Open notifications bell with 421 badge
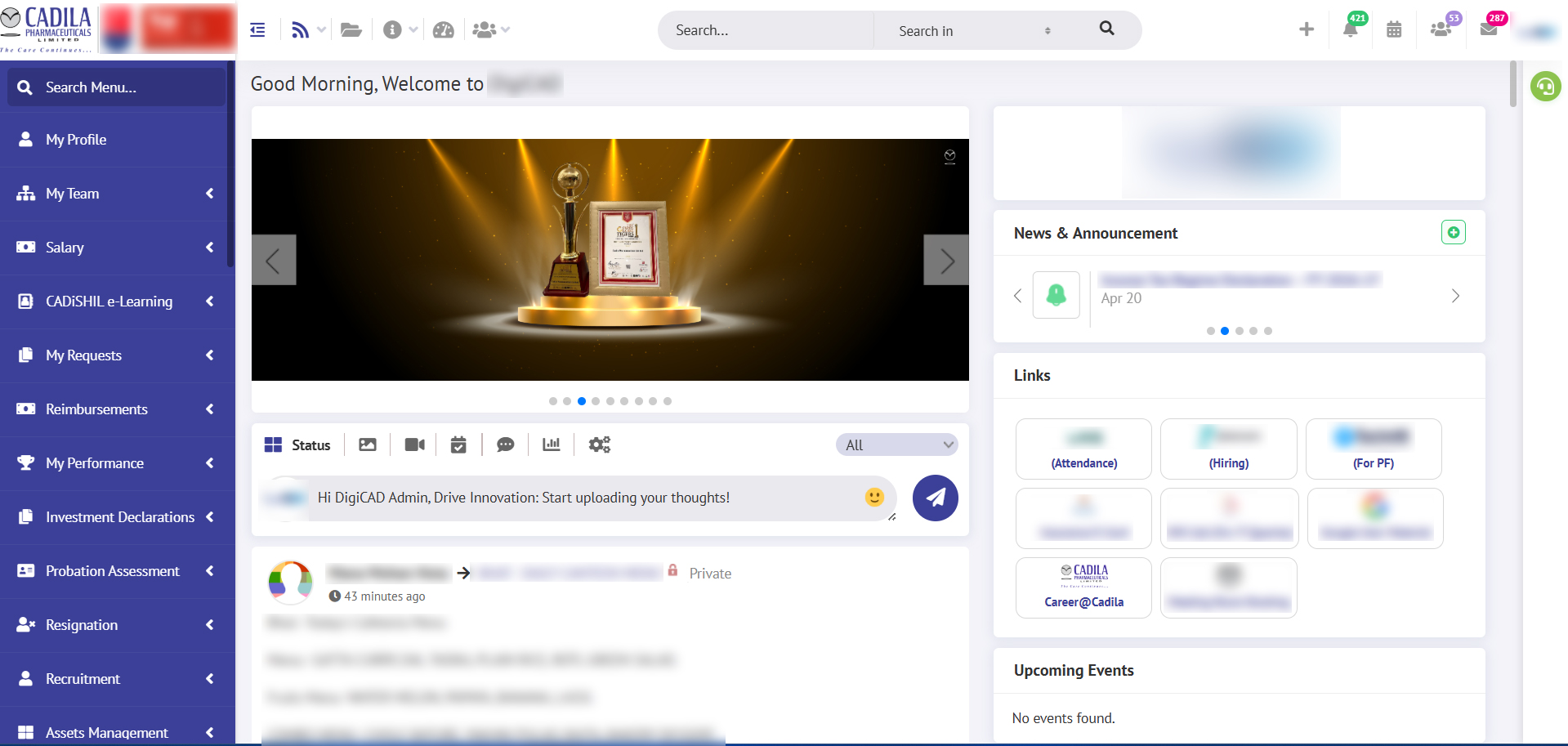 pos(1351,29)
